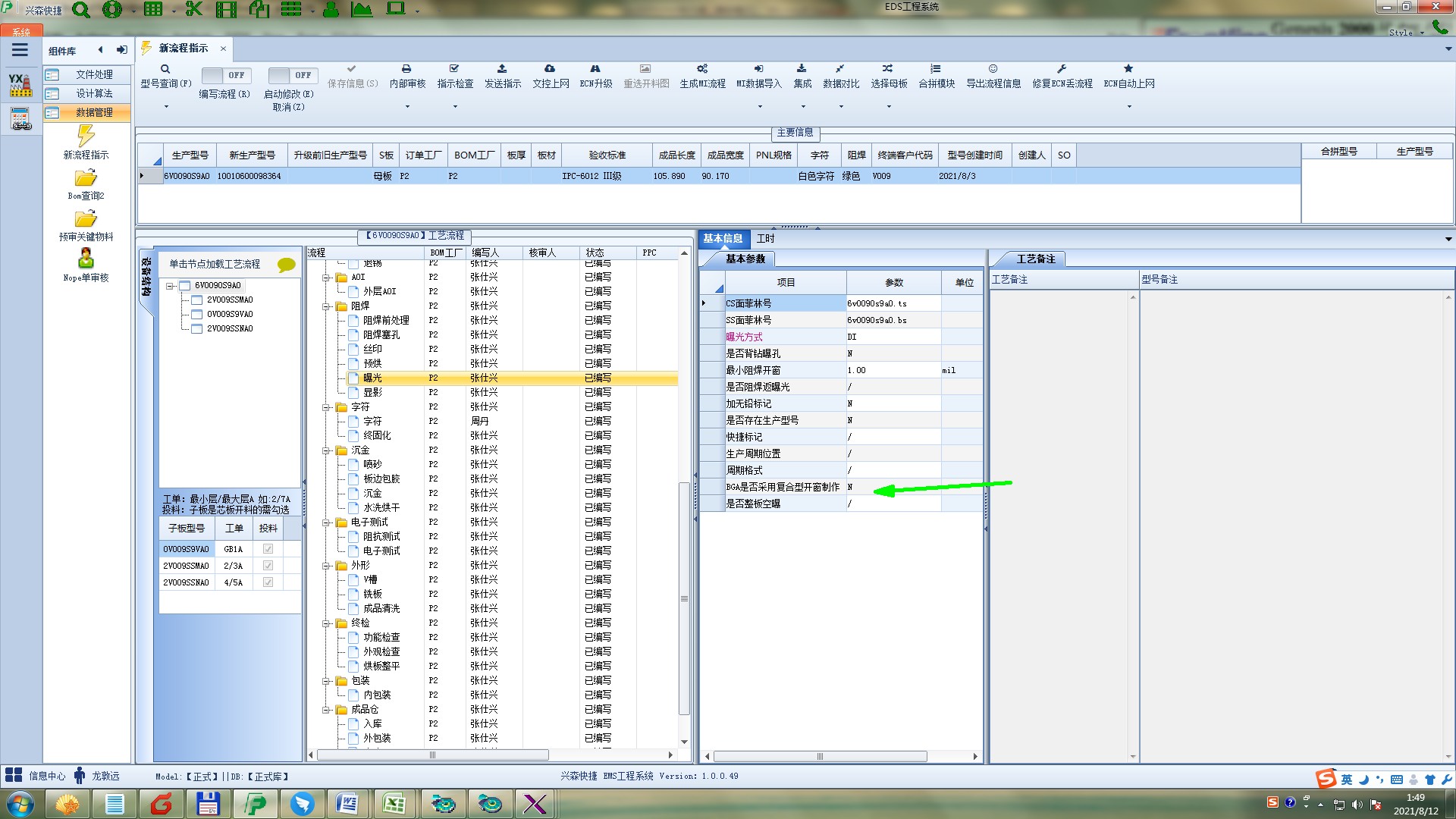Select 数据管理 in component library
The height and width of the screenshot is (819, 1456).
click(94, 112)
